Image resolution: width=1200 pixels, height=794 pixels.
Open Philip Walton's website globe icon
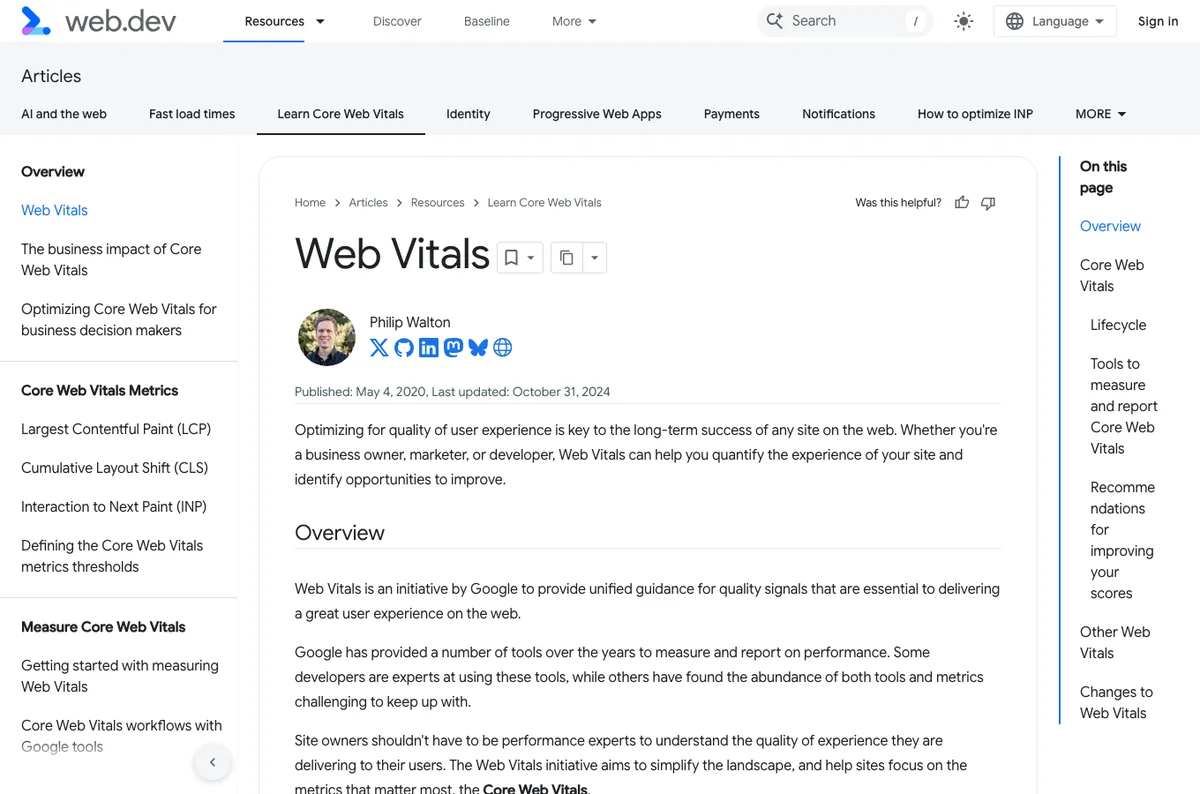[503, 347]
